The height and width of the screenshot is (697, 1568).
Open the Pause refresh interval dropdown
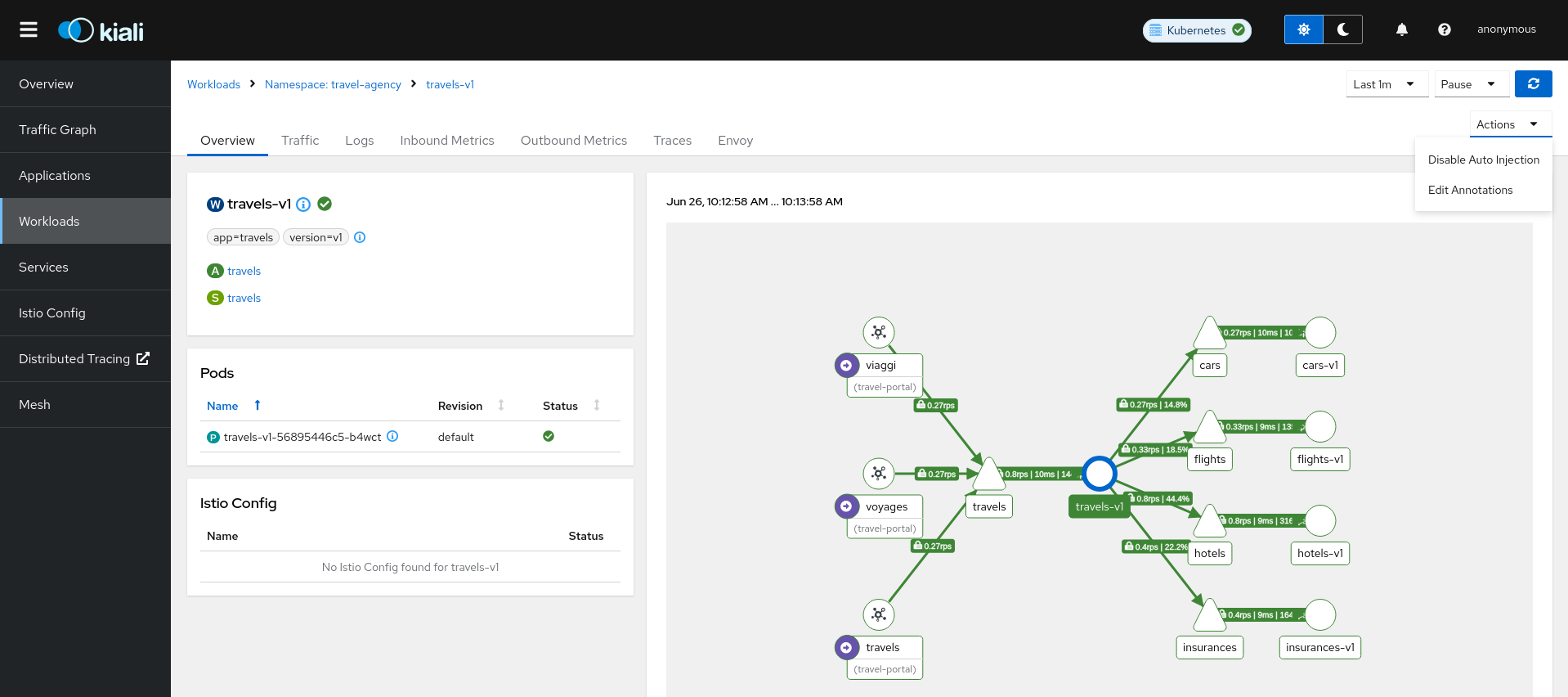[1471, 84]
